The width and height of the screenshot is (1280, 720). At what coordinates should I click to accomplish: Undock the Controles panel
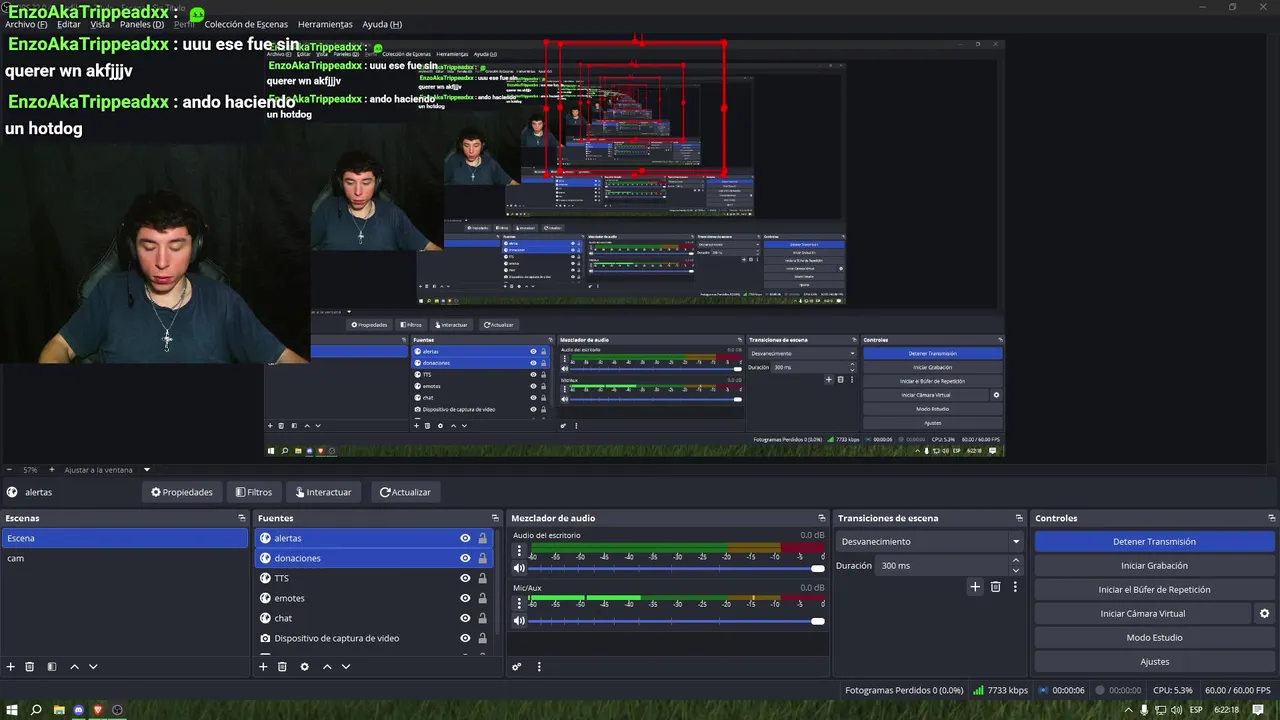(1270, 518)
